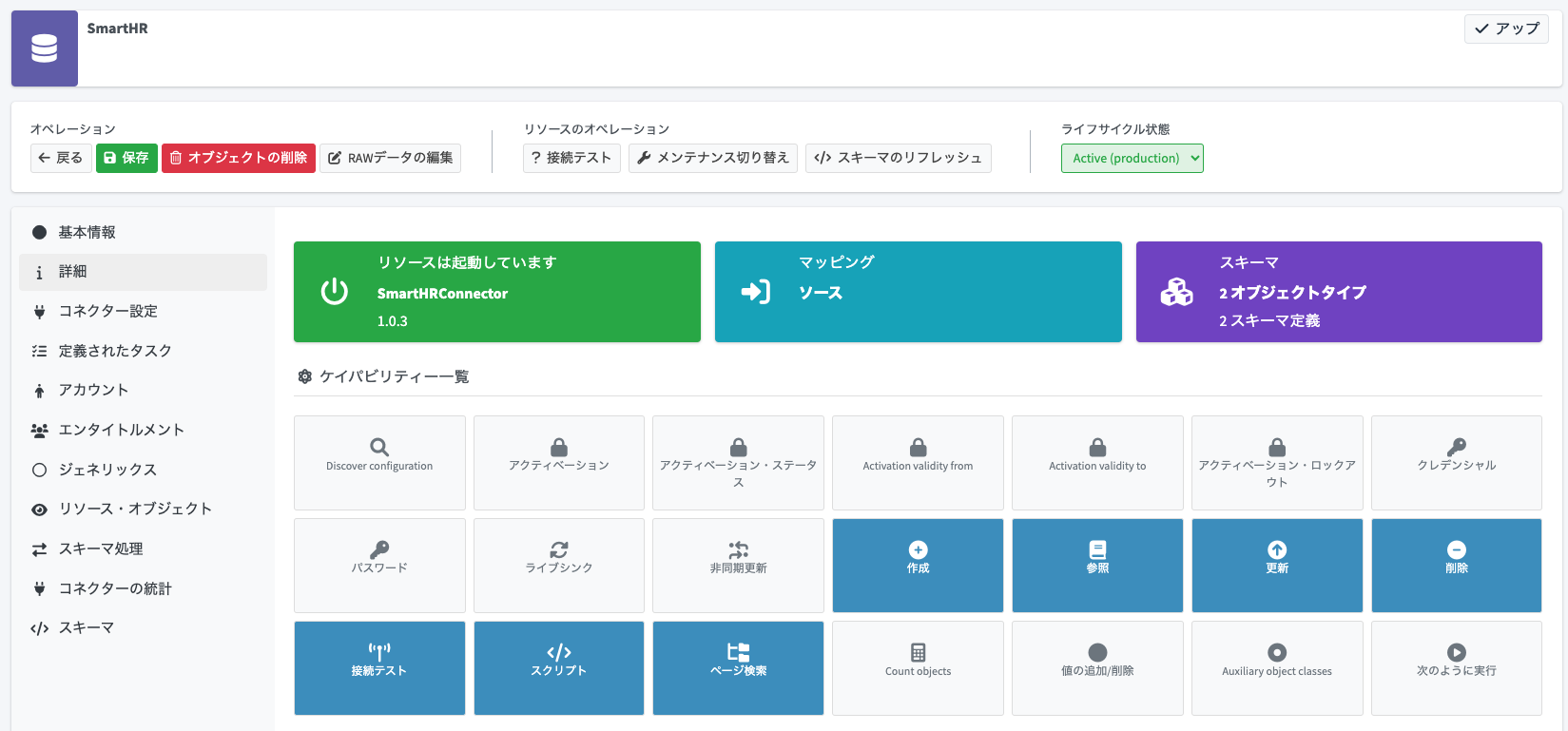
Task: Toggle アクティベーション・ステータス capability tile
Action: 738,463
